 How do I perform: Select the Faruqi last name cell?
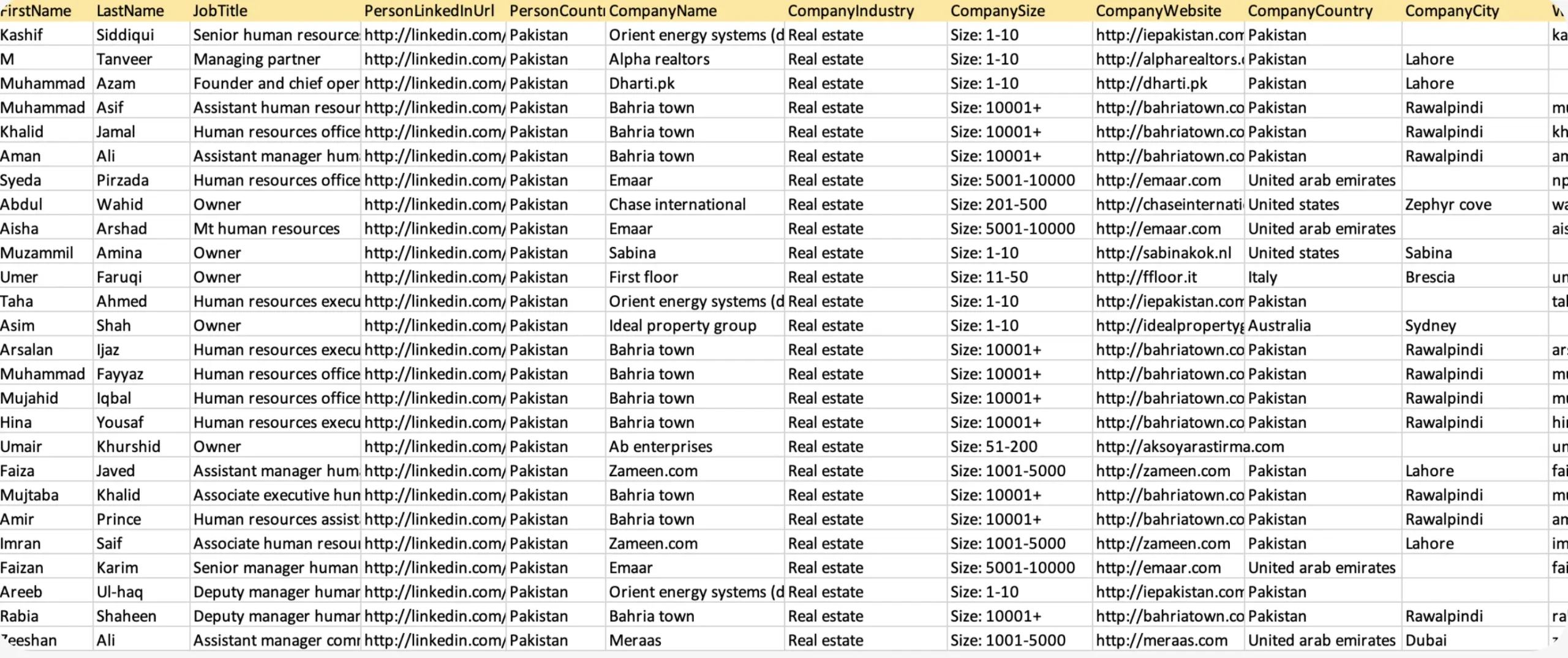point(141,276)
